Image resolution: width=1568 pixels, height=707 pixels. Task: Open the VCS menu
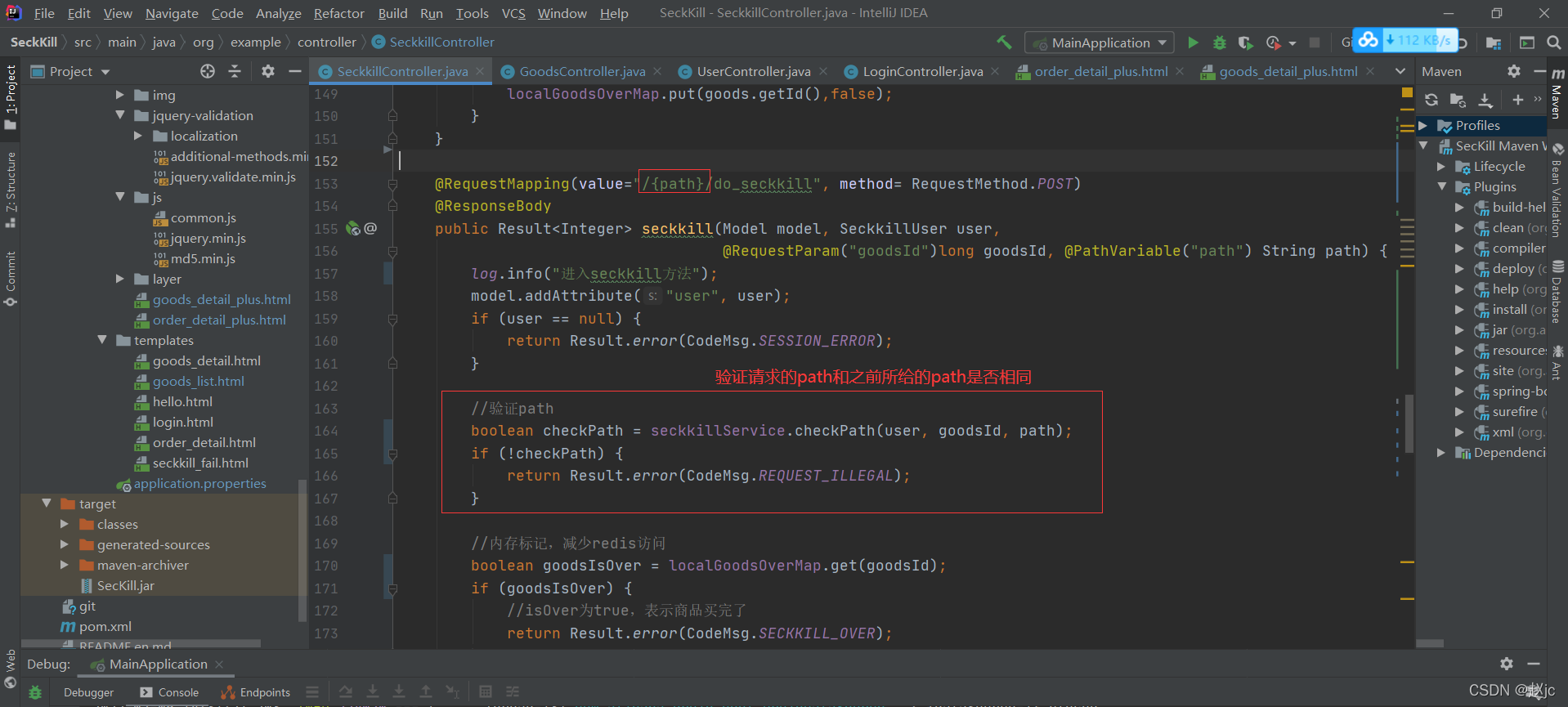click(x=513, y=13)
